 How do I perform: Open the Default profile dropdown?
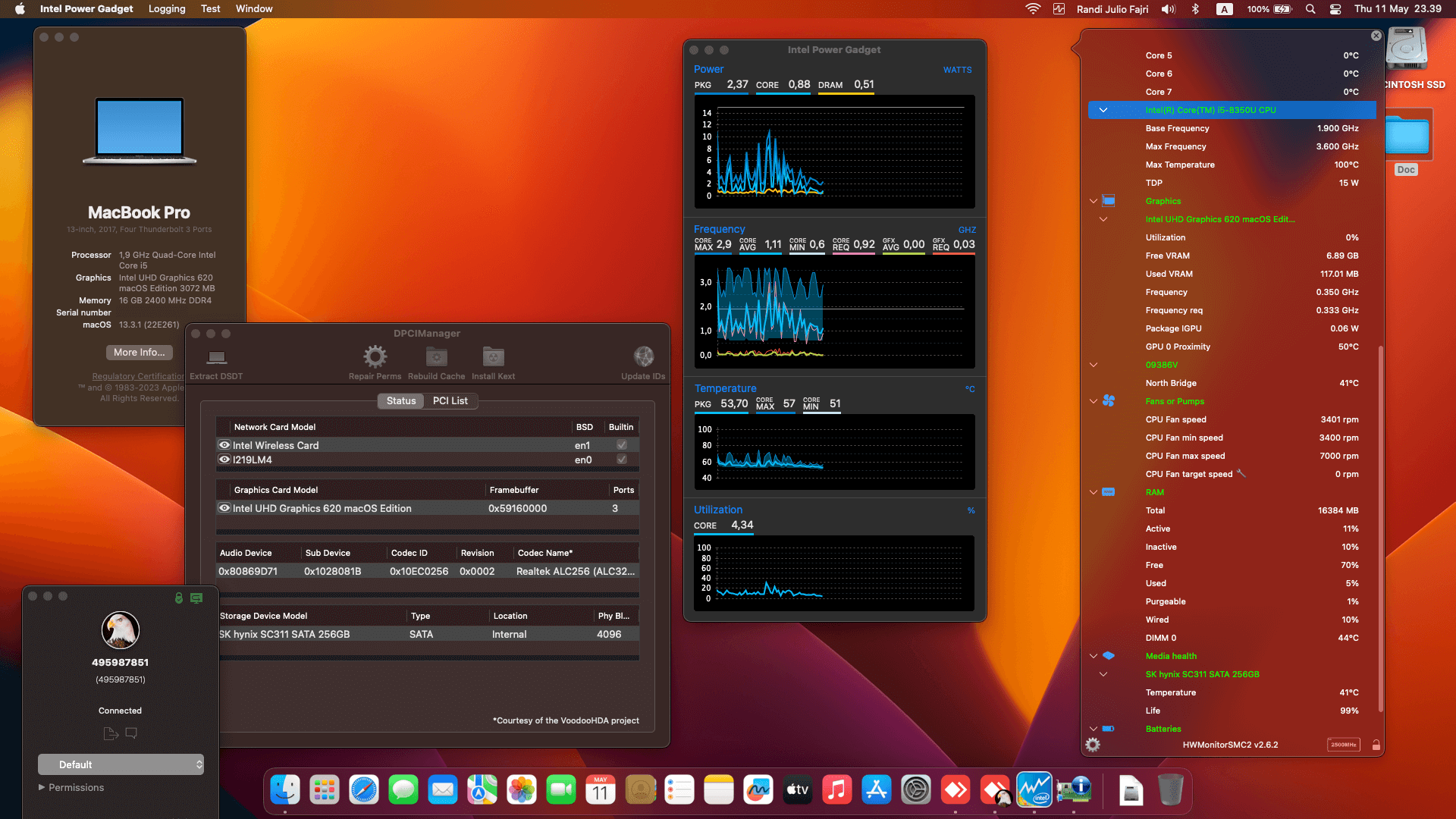pos(121,764)
